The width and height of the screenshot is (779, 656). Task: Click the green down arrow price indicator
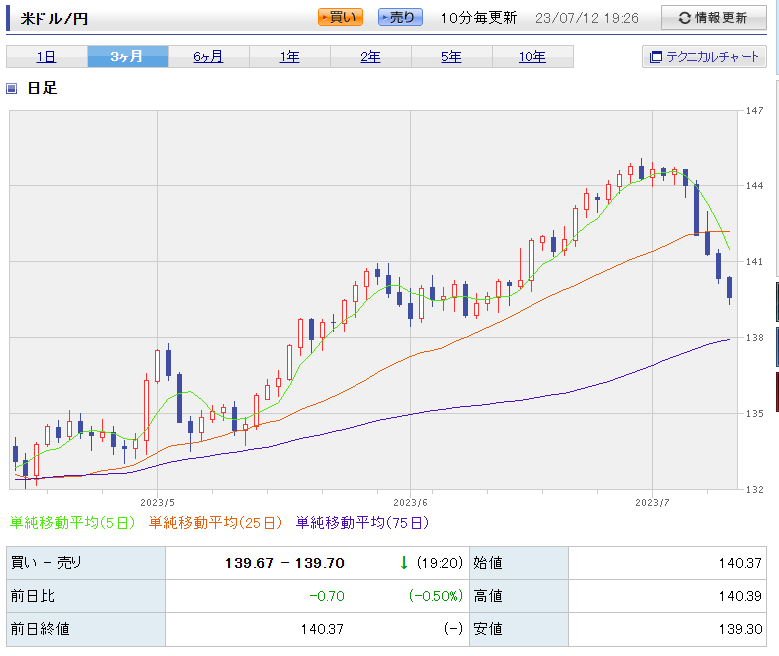tap(404, 563)
